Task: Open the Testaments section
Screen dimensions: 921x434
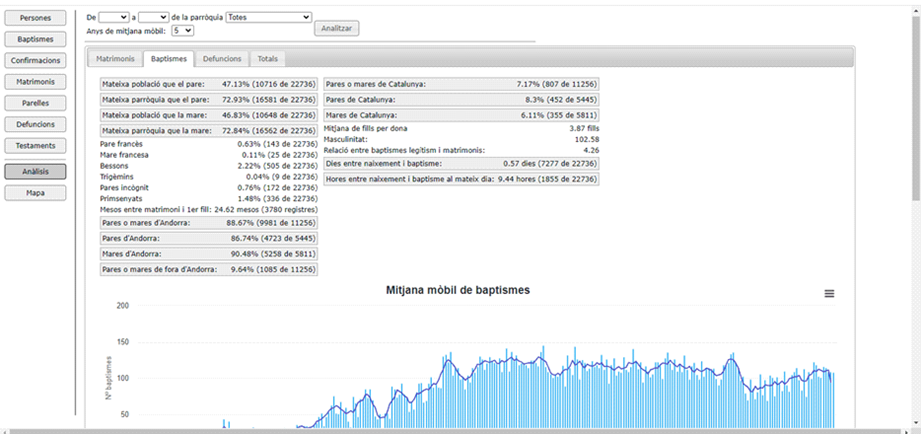Action: [x=36, y=146]
